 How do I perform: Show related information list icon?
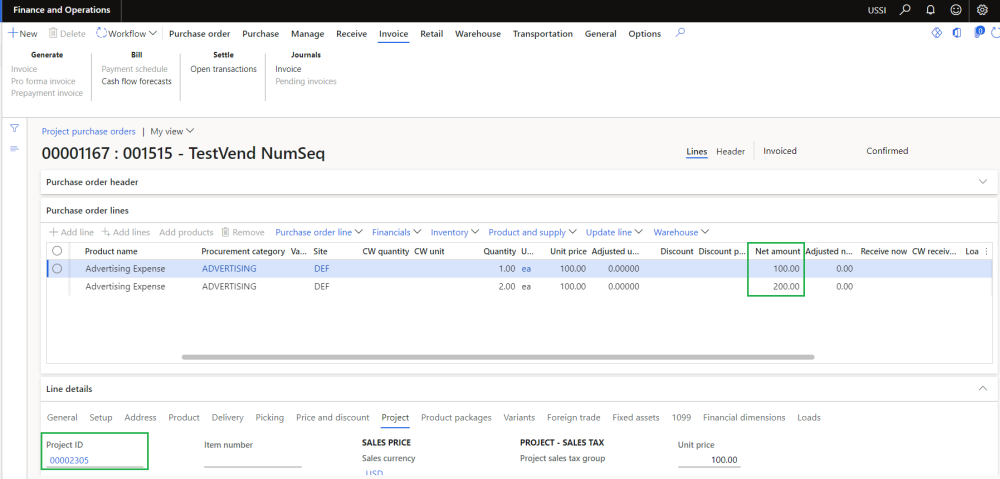pos(15,149)
